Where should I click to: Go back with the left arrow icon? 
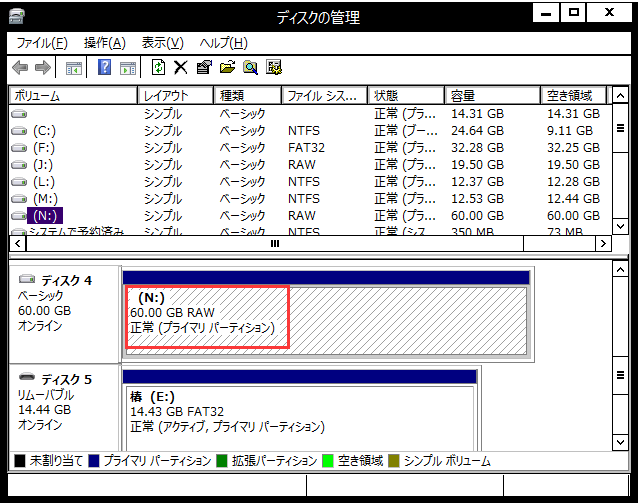[20, 67]
